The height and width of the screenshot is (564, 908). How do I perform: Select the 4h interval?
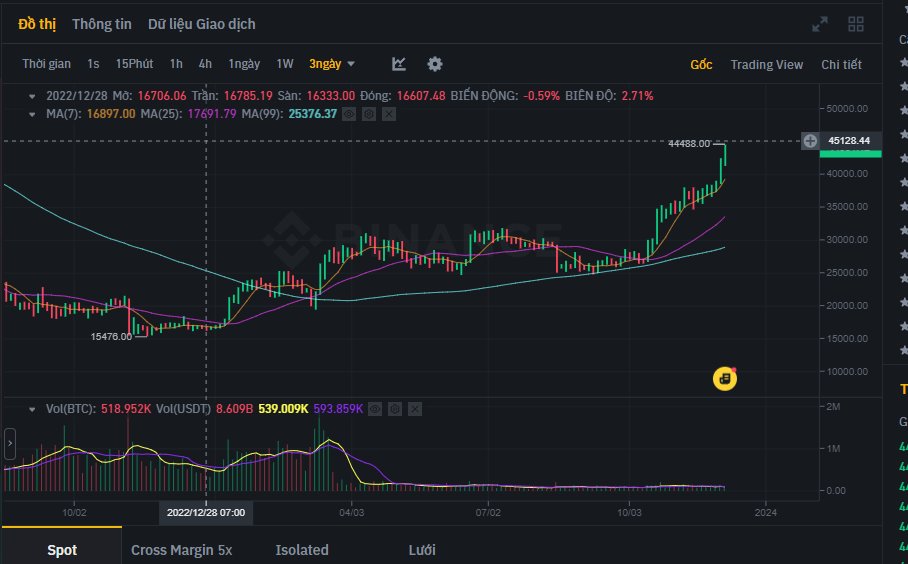pos(205,64)
